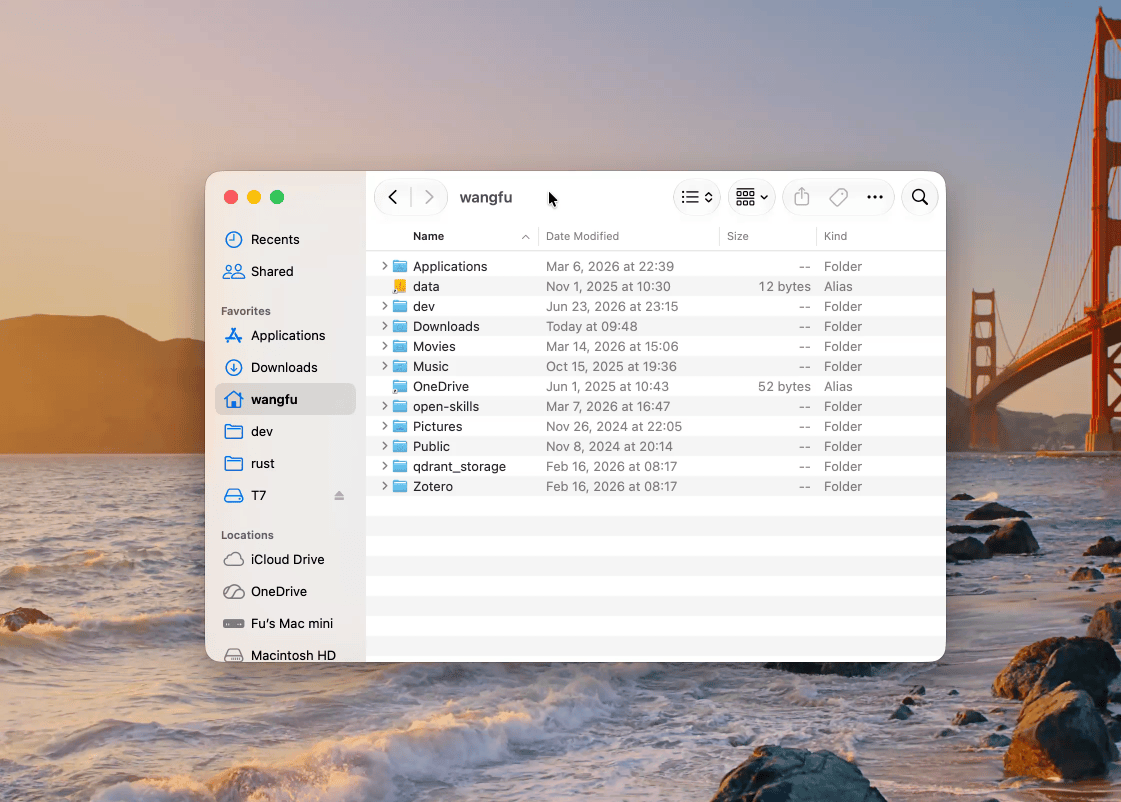
Task: Sort by the Kind column header
Action: [x=834, y=236]
